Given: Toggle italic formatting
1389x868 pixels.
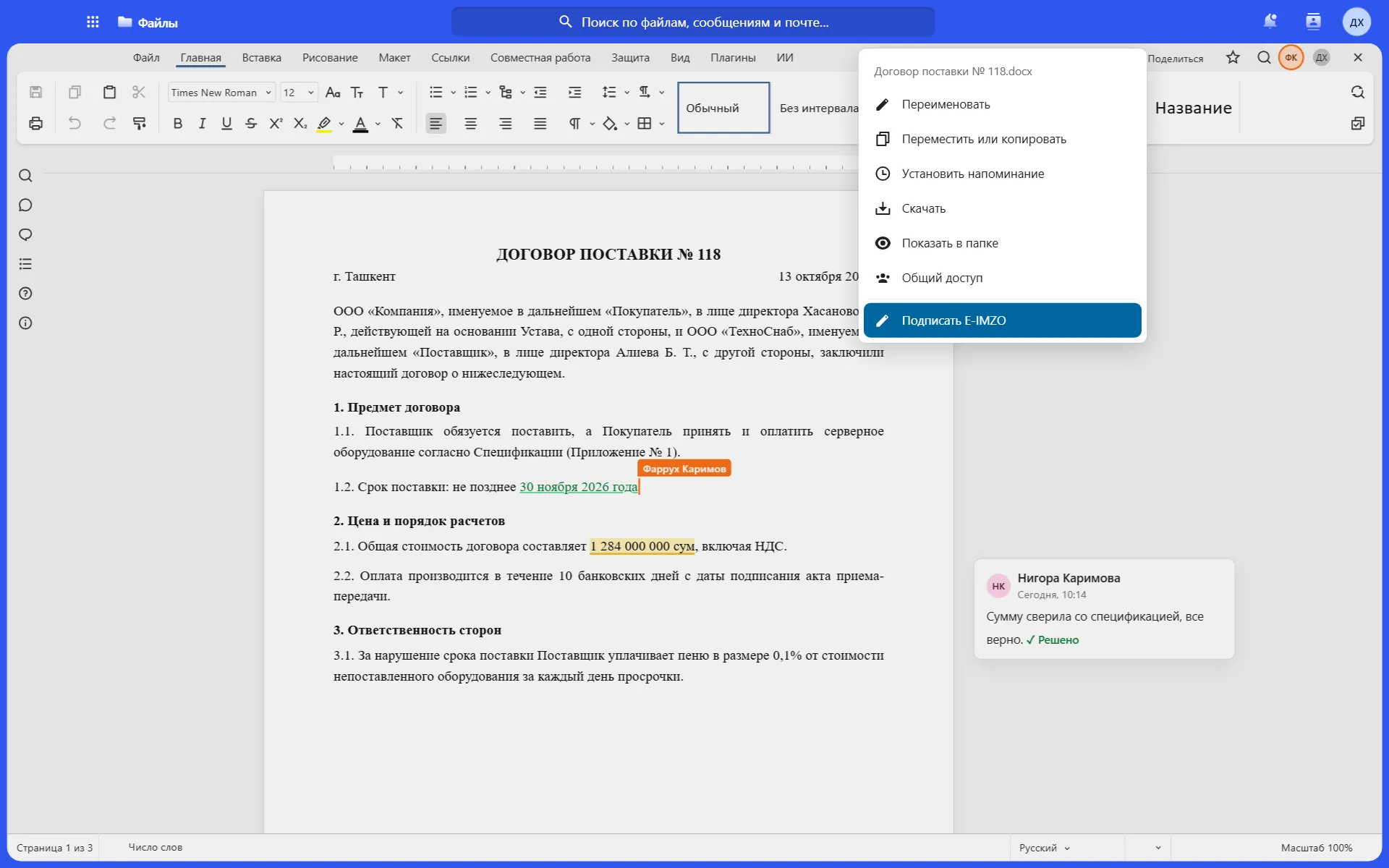Looking at the screenshot, I should [x=202, y=124].
